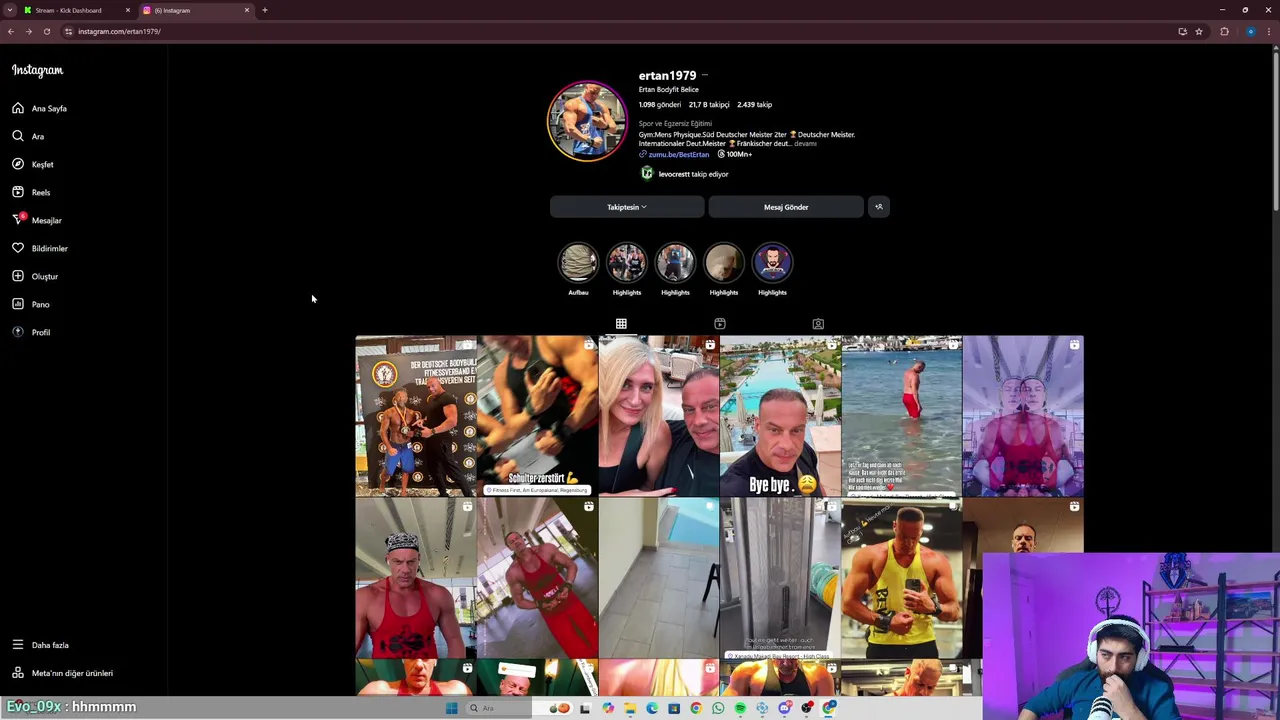The height and width of the screenshot is (720, 1280).
Task: Click the install app icon in address bar
Action: coord(1182,31)
